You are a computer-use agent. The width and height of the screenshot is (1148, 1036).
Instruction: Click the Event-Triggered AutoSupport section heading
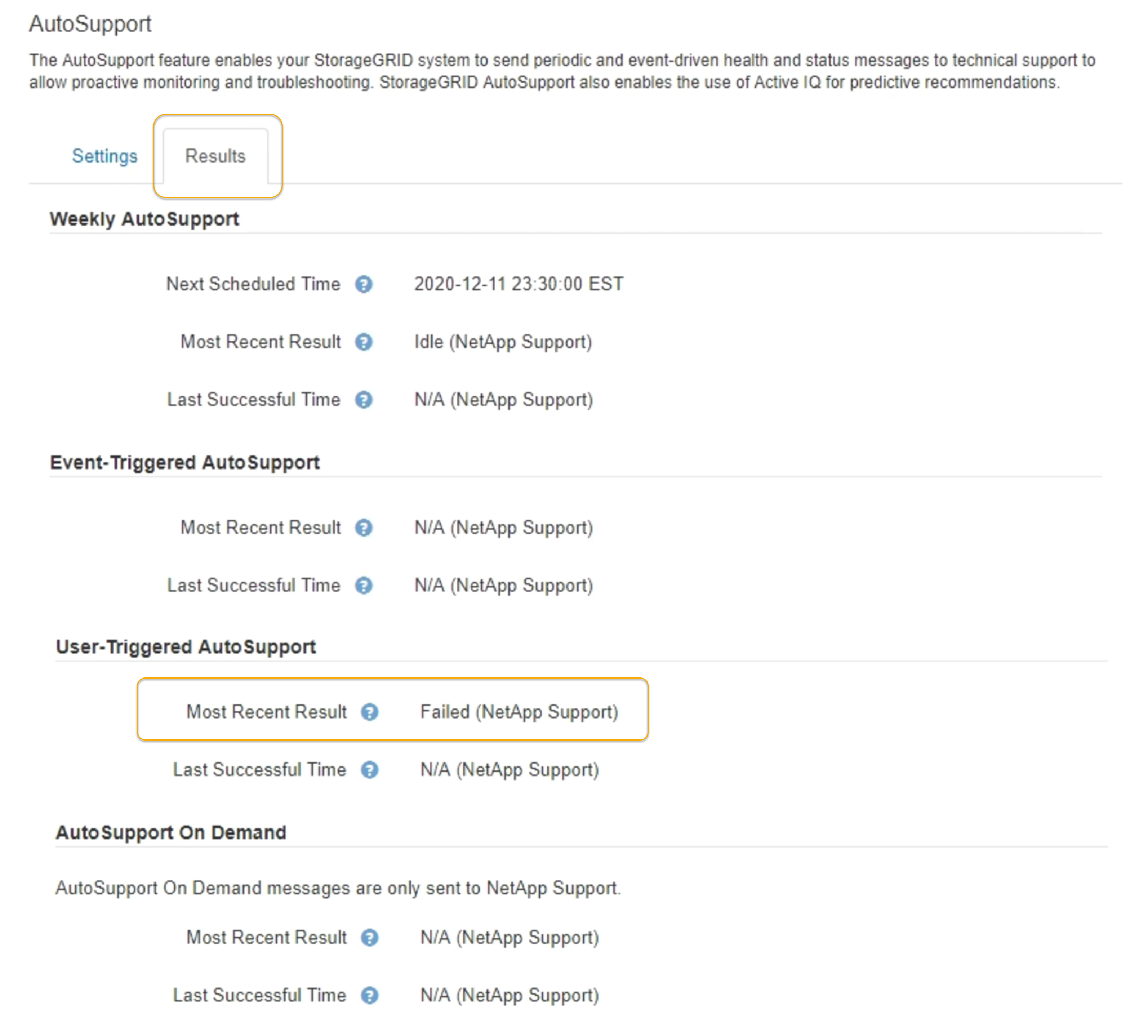(x=184, y=462)
